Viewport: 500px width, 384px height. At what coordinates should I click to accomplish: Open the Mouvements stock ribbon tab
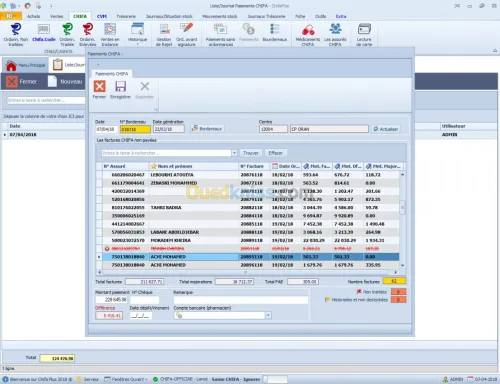220,16
